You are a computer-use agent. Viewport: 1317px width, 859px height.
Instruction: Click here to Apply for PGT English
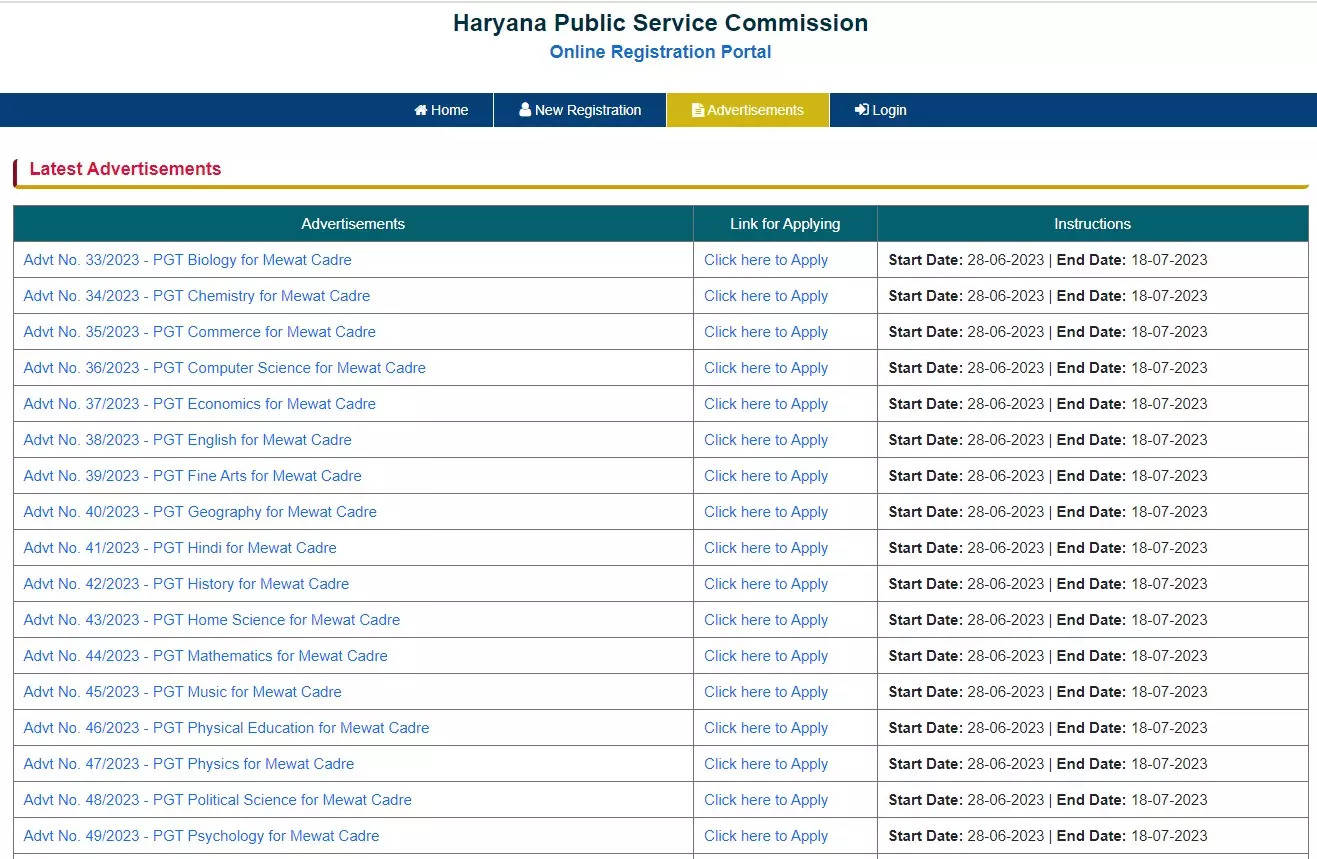tap(766, 440)
